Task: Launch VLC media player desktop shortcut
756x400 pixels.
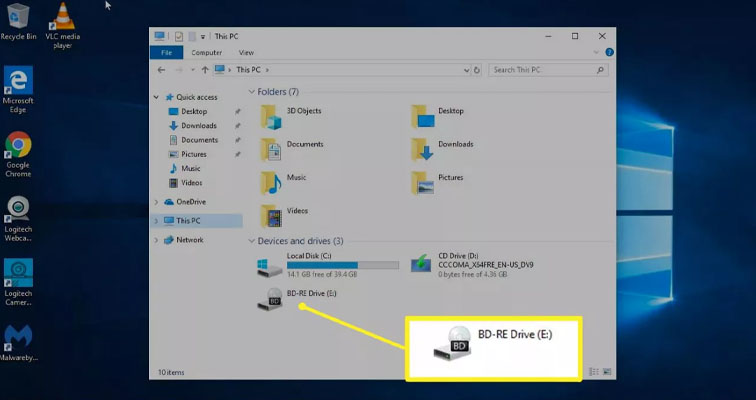Action: tap(64, 18)
